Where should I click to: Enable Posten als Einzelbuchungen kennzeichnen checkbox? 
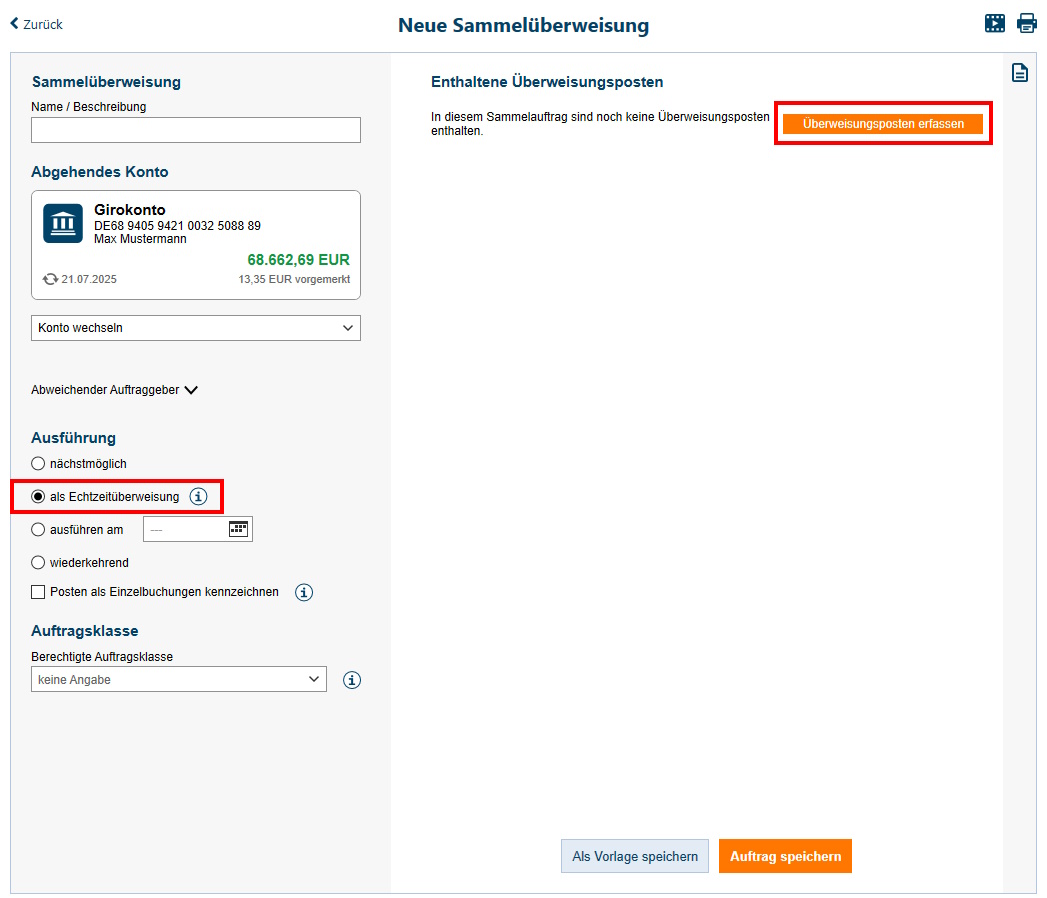pos(38,592)
